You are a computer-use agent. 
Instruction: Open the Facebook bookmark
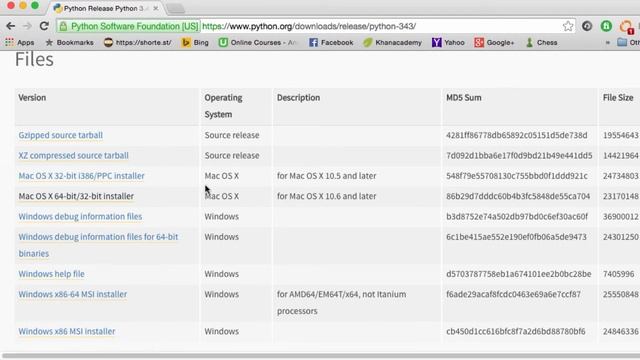pyautogui.click(x=331, y=42)
